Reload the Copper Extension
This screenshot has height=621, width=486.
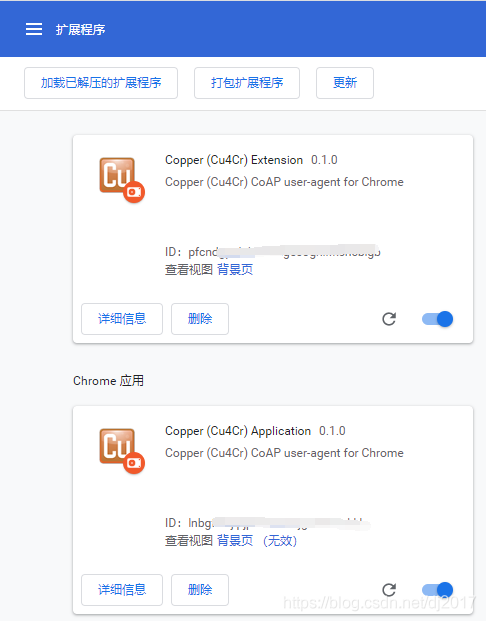tap(389, 319)
